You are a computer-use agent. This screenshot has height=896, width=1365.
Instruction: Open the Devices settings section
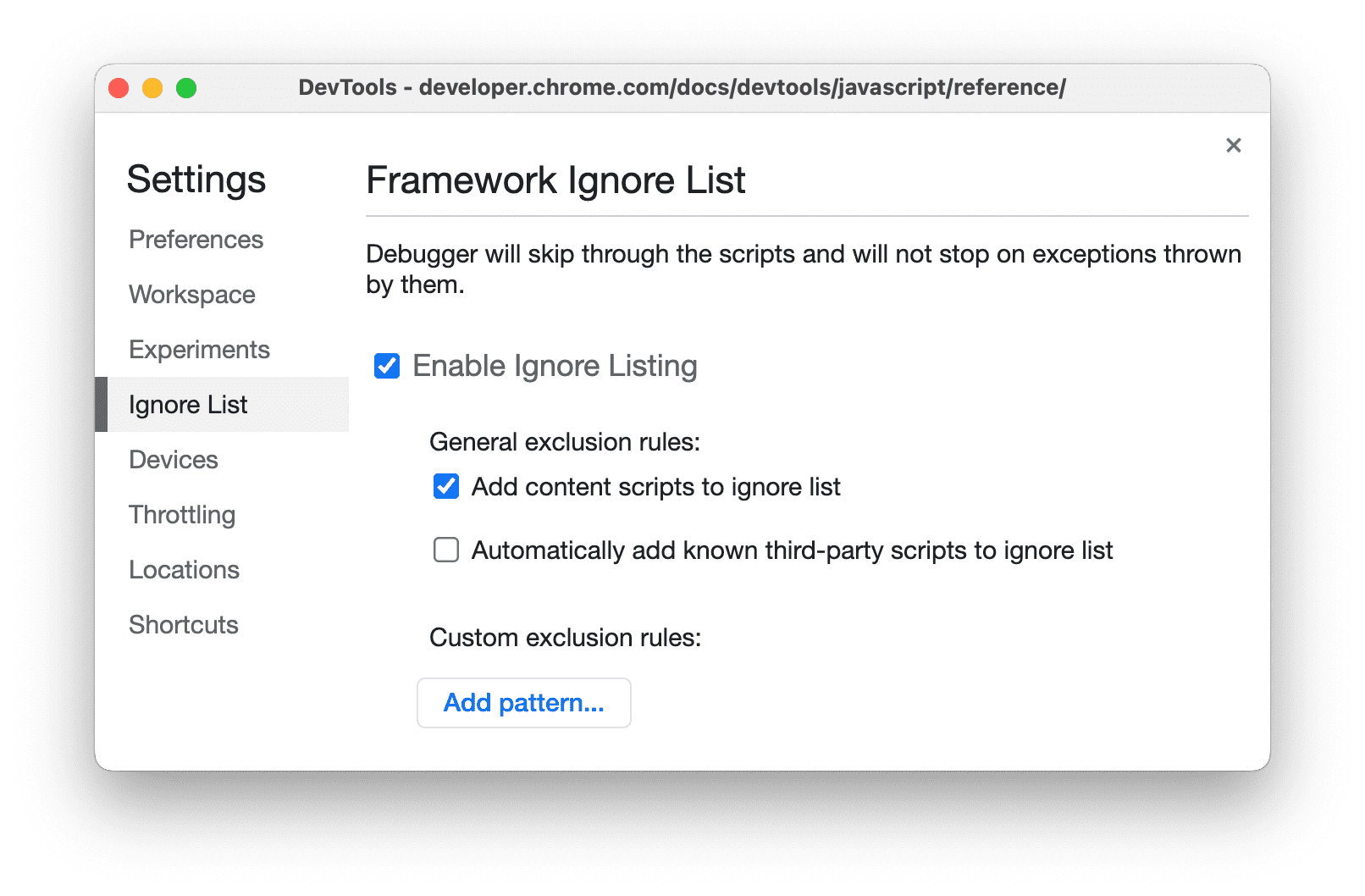pyautogui.click(x=174, y=460)
